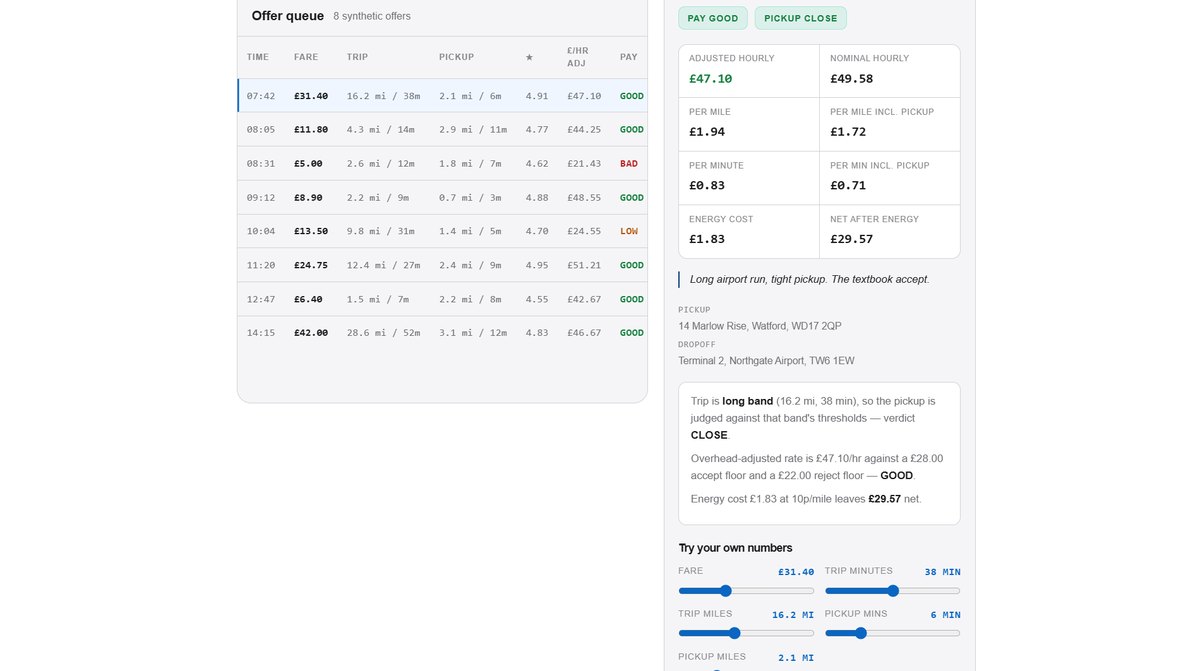Viewport: 1200px width, 671px height.
Task: Select the 10:04 offer row for £13.50
Action: coord(442,231)
